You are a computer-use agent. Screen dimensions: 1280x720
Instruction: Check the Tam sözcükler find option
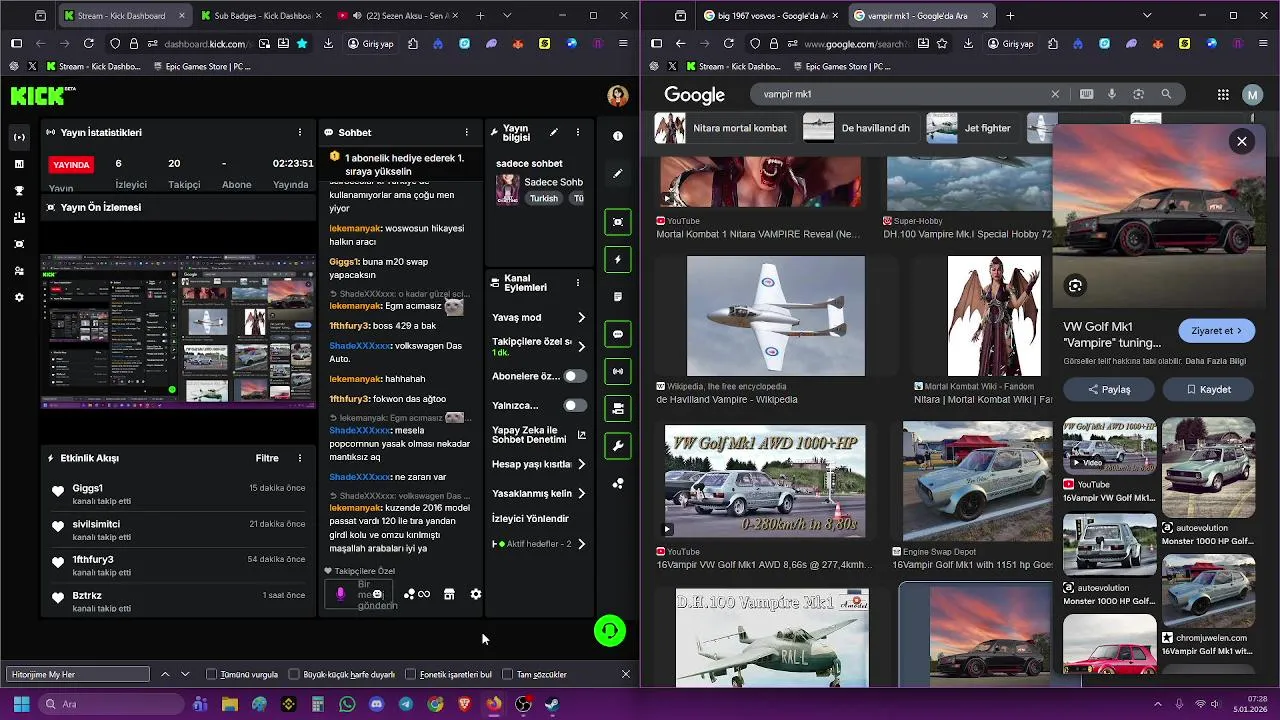point(507,675)
